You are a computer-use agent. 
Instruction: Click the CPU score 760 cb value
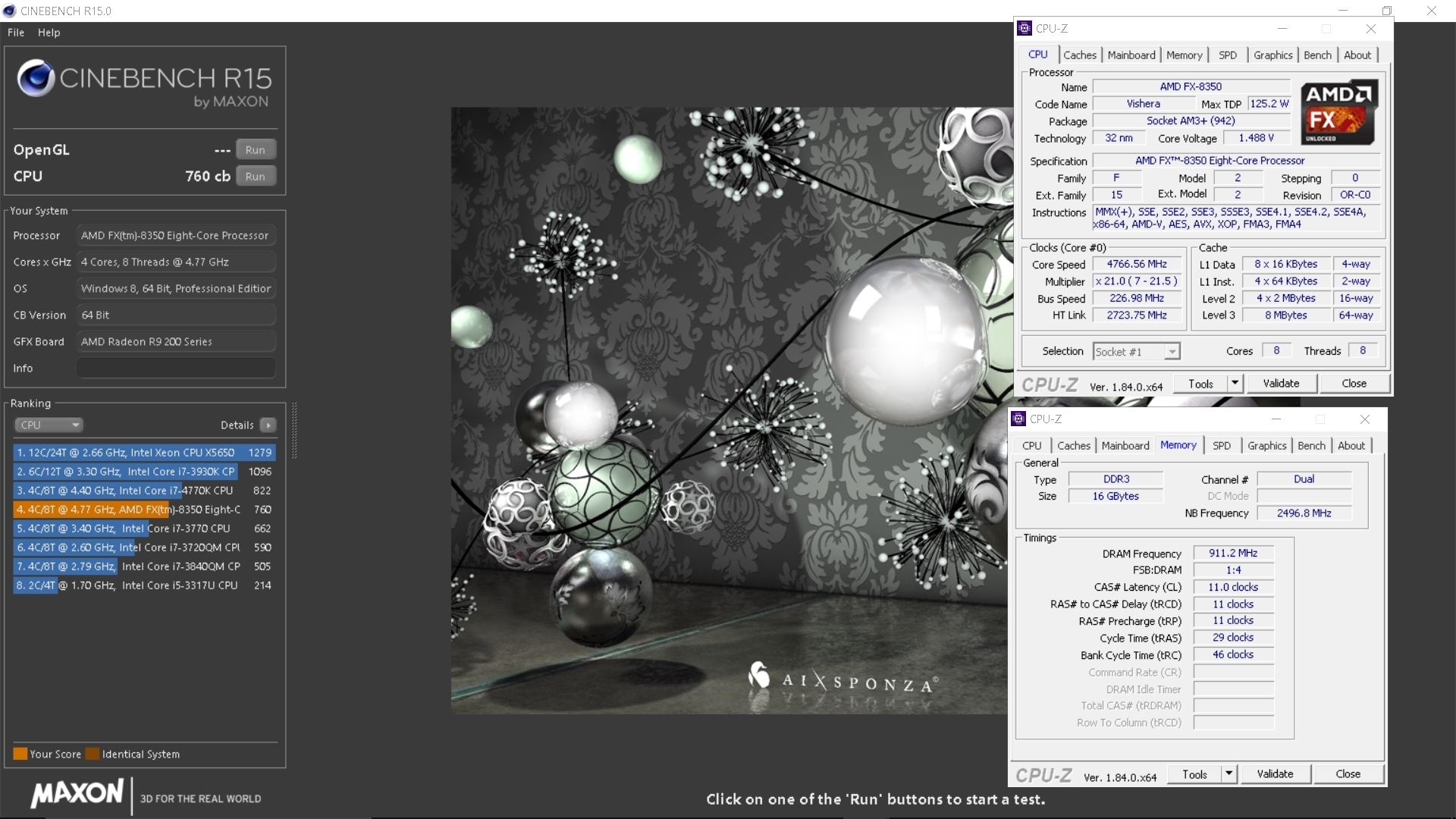(208, 176)
